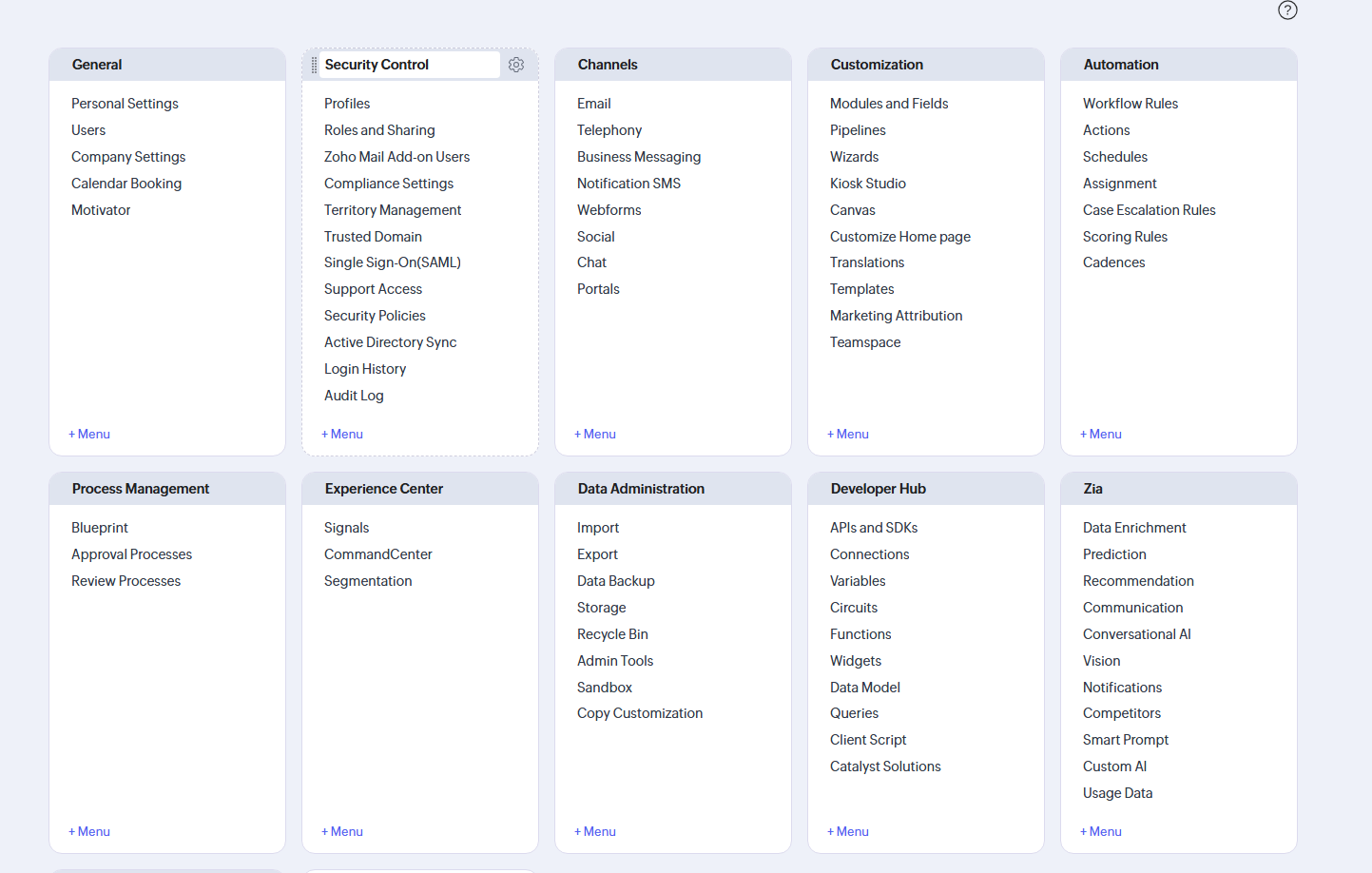
Task: Add a menu to Process Management card
Action: tap(89, 831)
